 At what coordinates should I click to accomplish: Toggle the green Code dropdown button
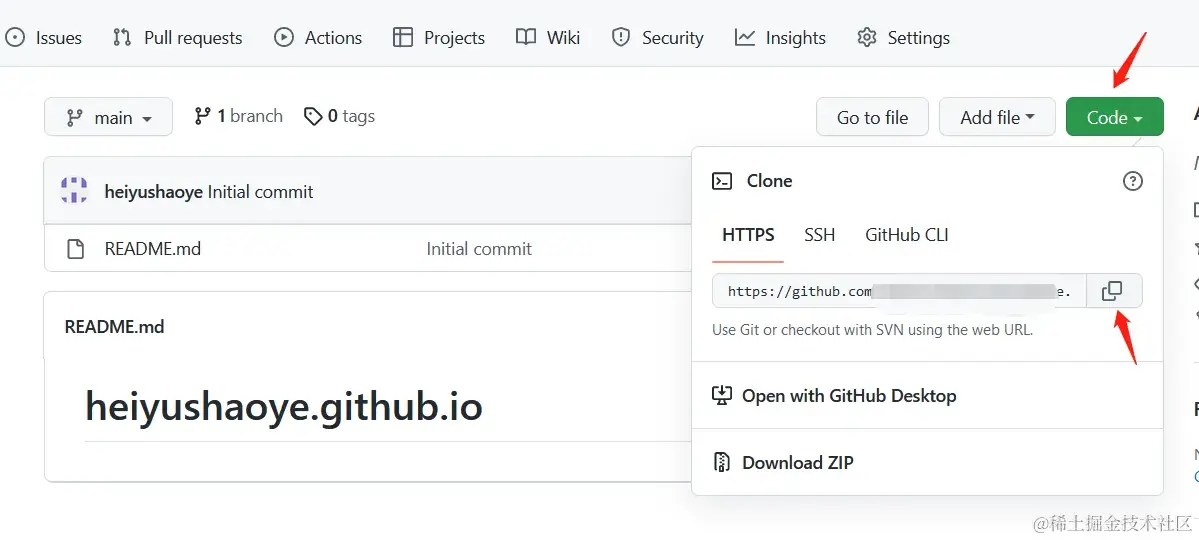coord(1115,117)
